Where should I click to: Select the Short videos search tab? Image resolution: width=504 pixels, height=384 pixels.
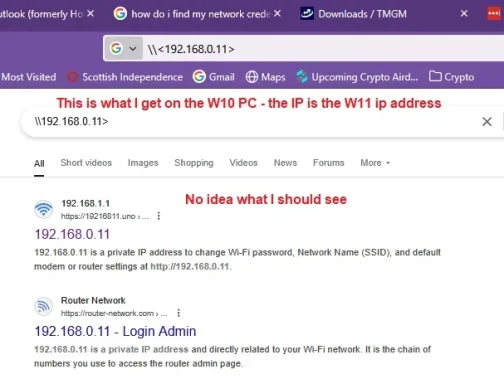coord(86,163)
